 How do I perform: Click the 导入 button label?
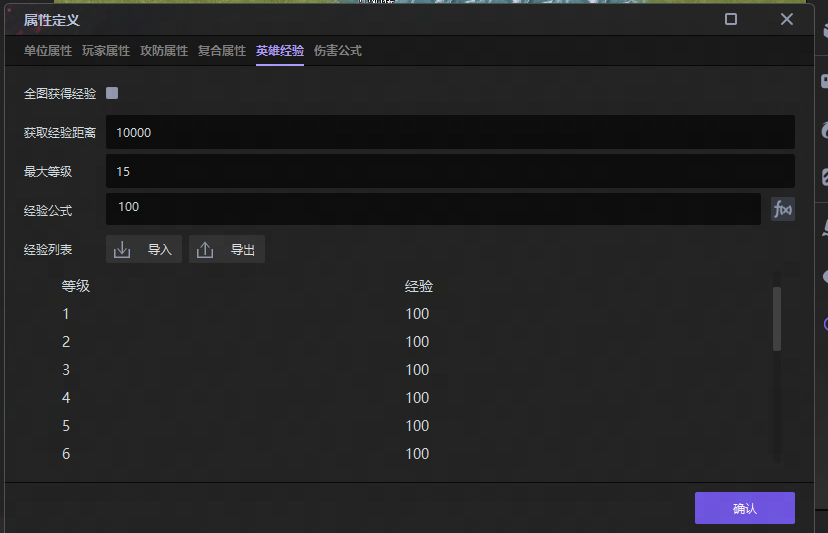pyautogui.click(x=160, y=250)
